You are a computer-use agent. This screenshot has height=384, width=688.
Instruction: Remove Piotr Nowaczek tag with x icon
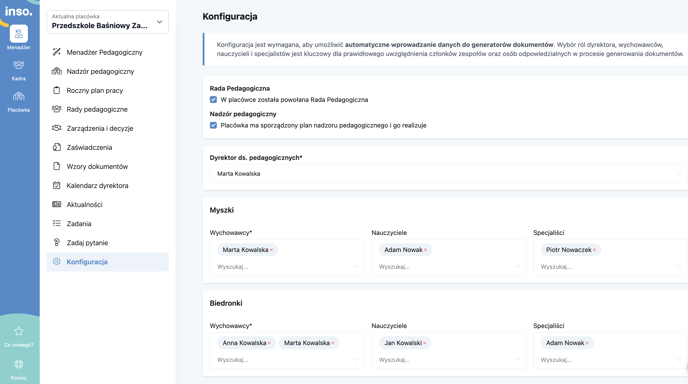(595, 250)
